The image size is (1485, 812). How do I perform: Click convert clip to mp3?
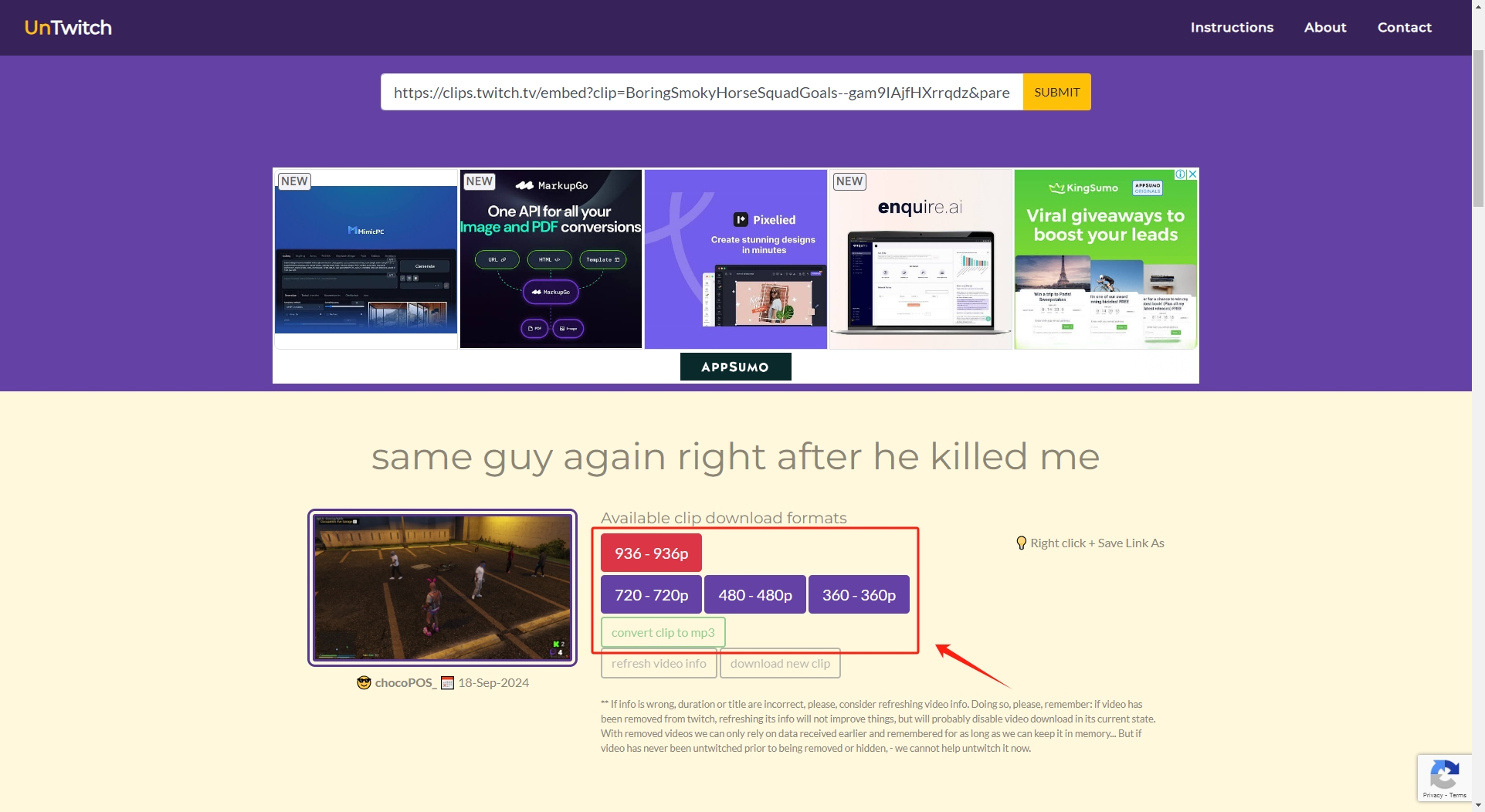click(663, 632)
